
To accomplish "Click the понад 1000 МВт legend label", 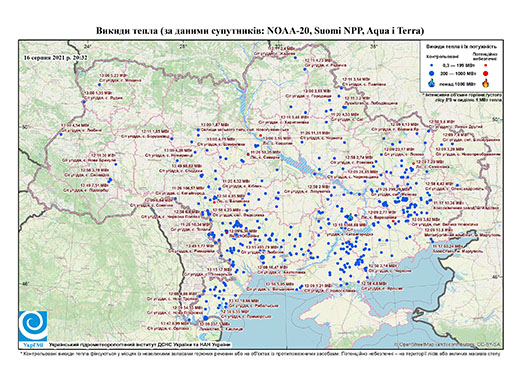I will (459, 83).
